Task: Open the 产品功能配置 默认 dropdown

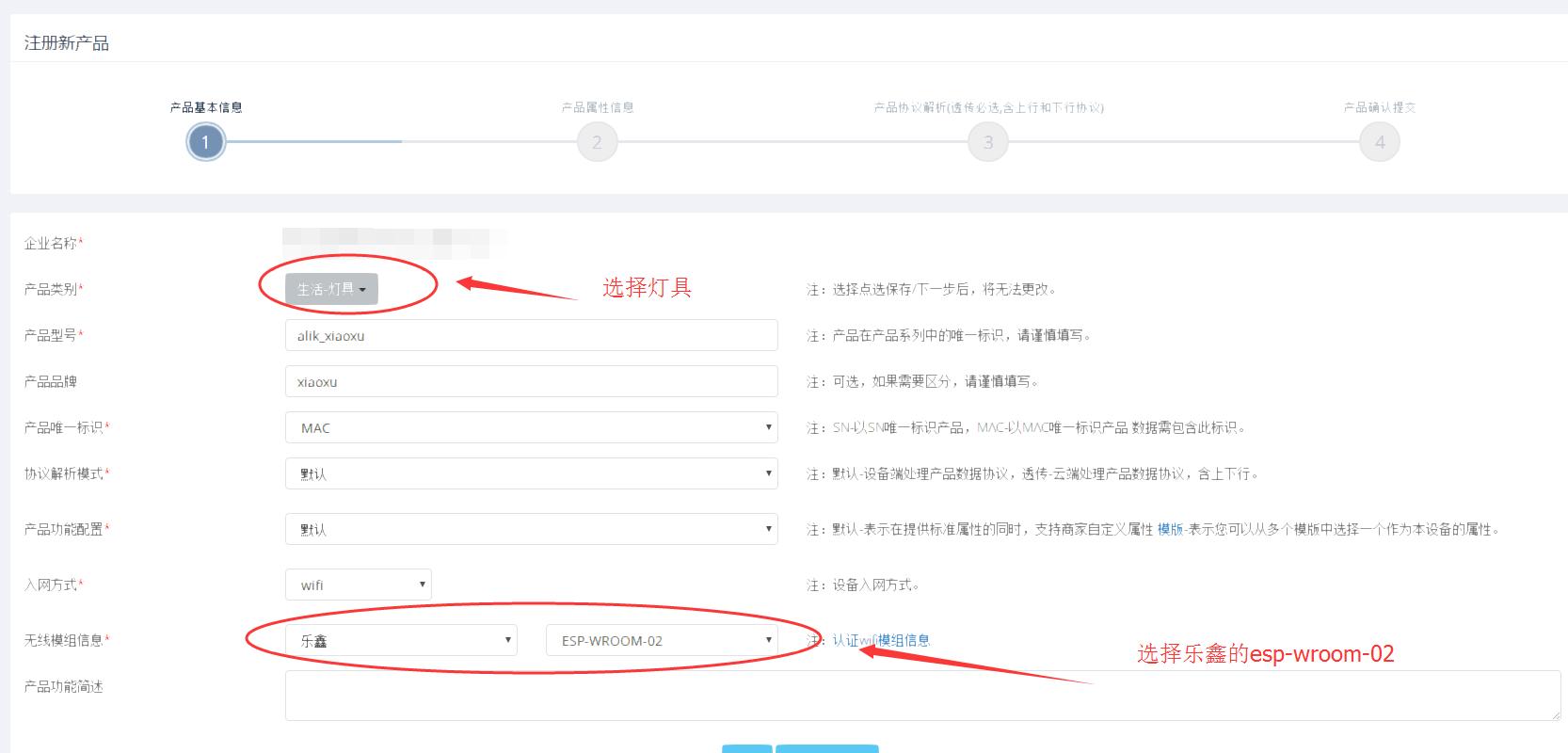Action: 532,529
